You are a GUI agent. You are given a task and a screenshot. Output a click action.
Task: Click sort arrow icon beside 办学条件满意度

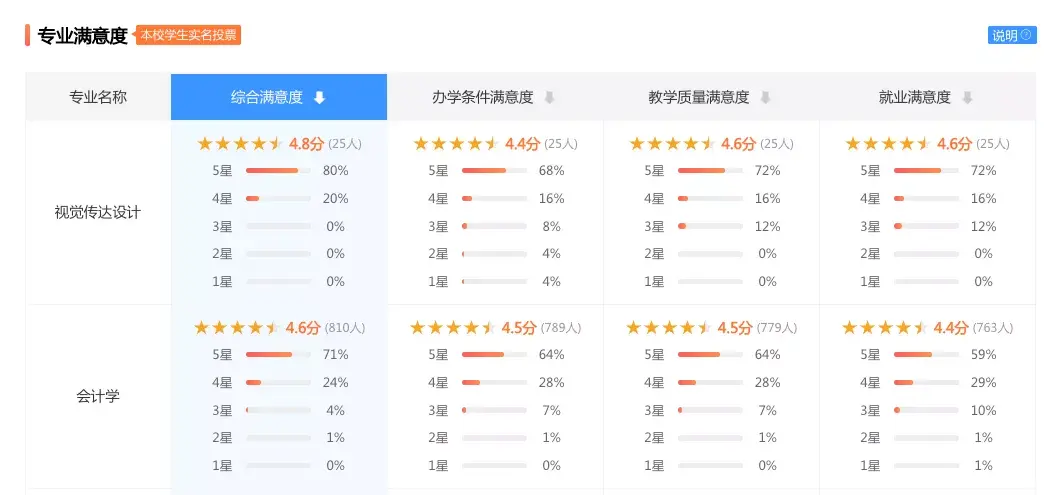tap(549, 98)
